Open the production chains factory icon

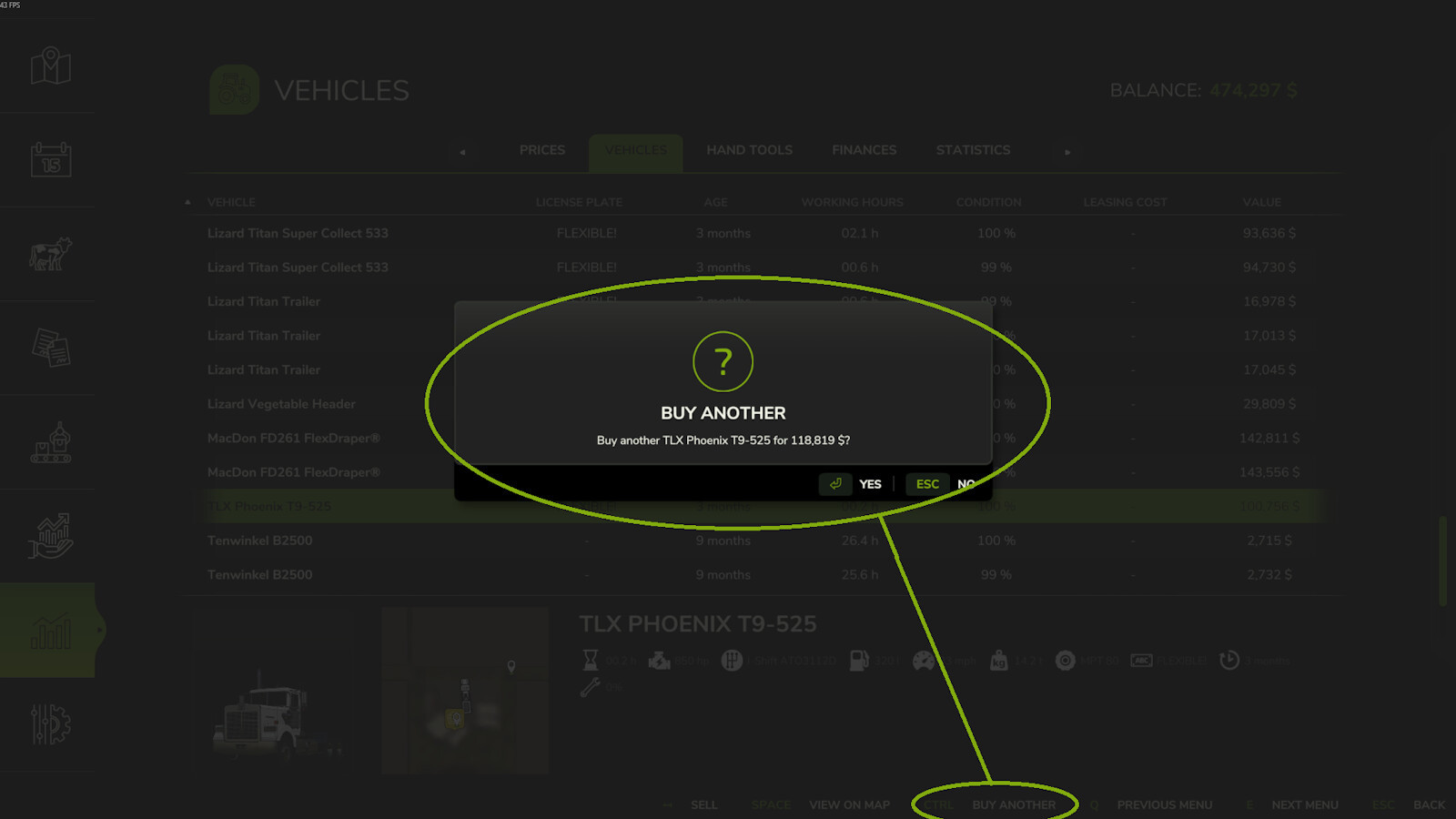pyautogui.click(x=51, y=442)
